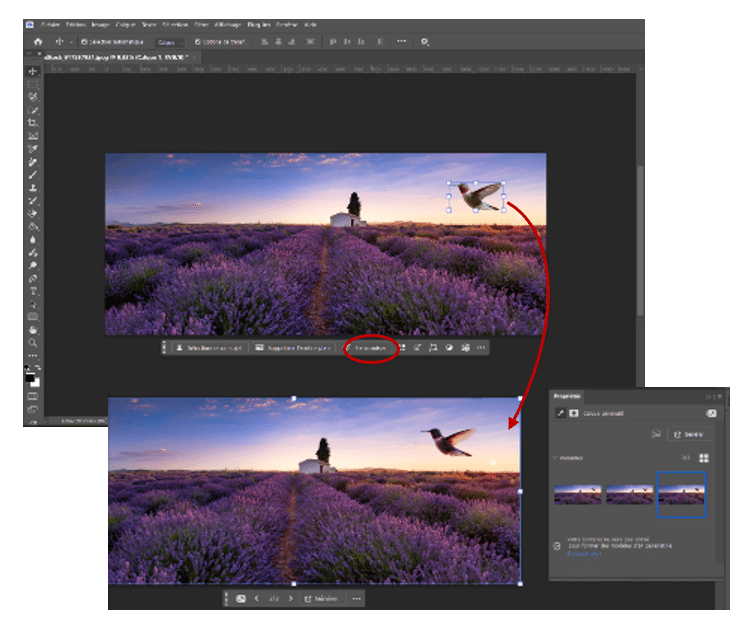Select the Rectangular Marquee tool
The image size is (751, 619).
(33, 84)
